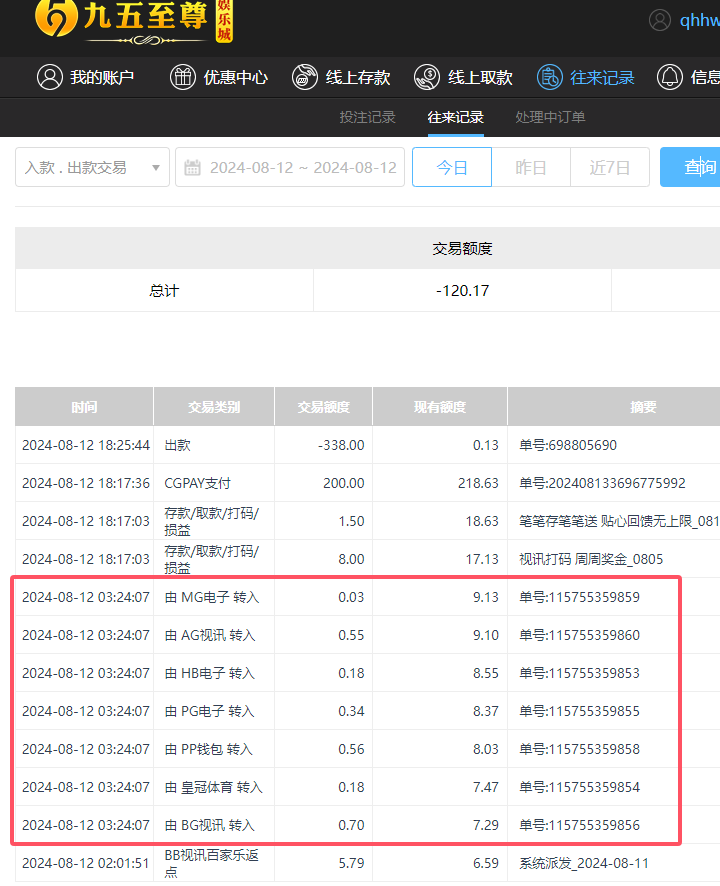Click the 出款 row order number 698805690
720x886 pixels.
pyautogui.click(x=567, y=445)
